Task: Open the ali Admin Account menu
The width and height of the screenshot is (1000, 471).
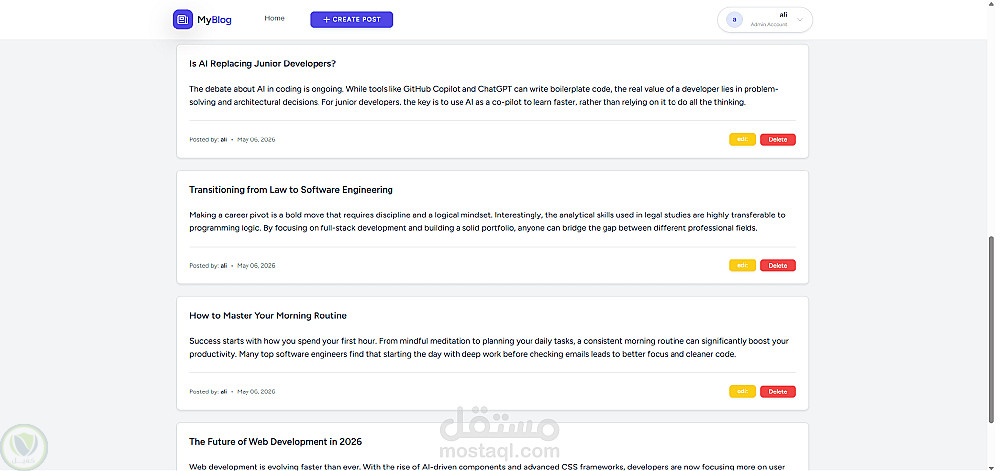Action: click(765, 20)
